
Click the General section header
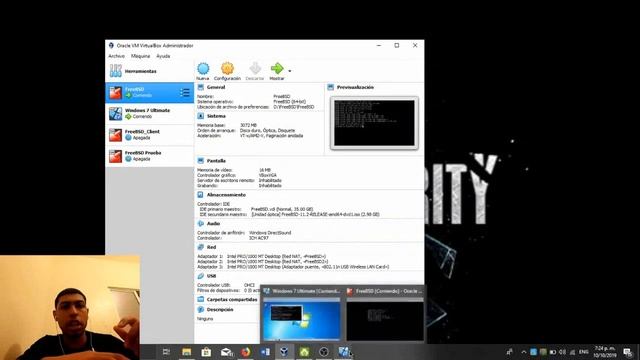216,87
